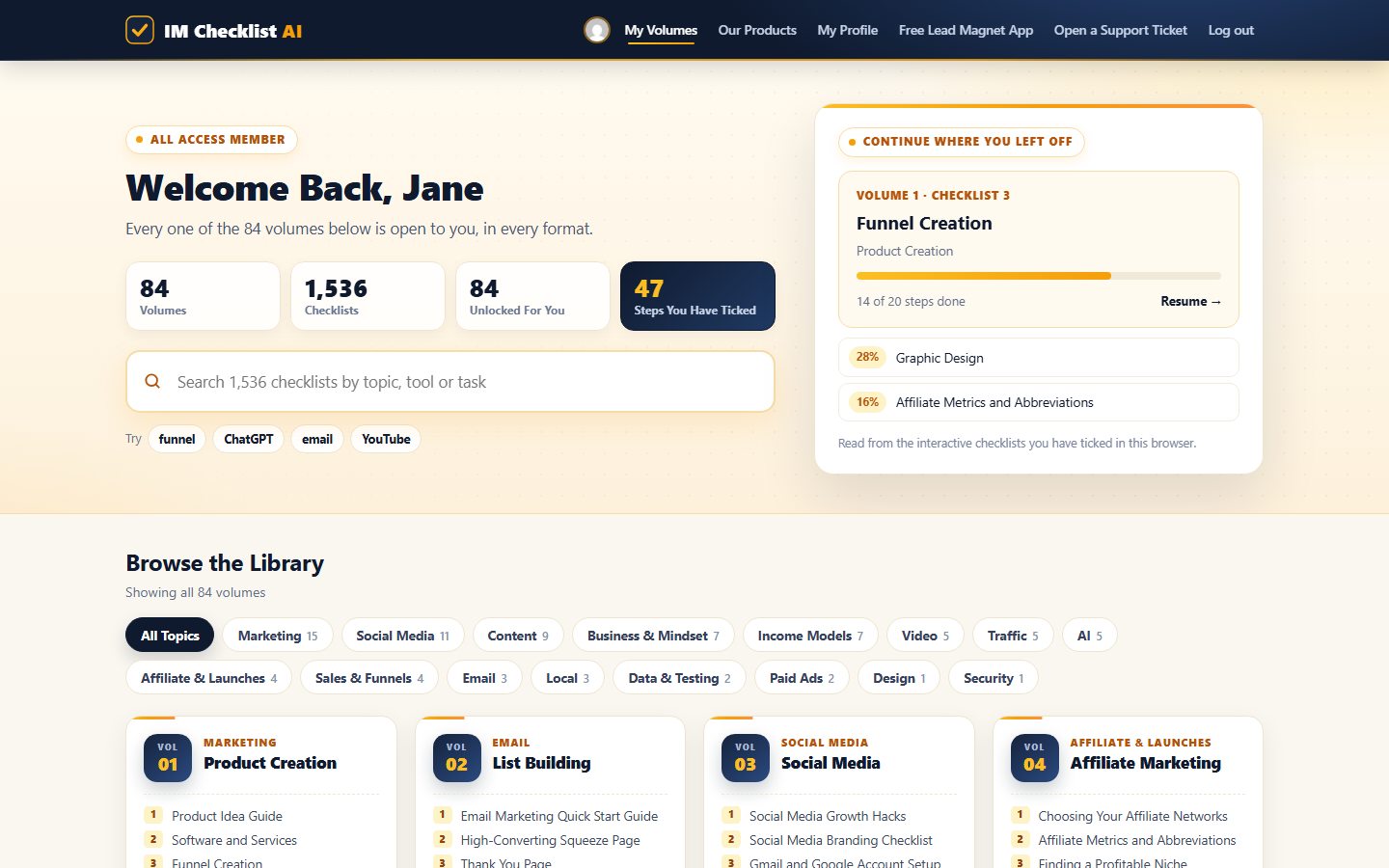Select the Income Models filter chip

[810, 636]
